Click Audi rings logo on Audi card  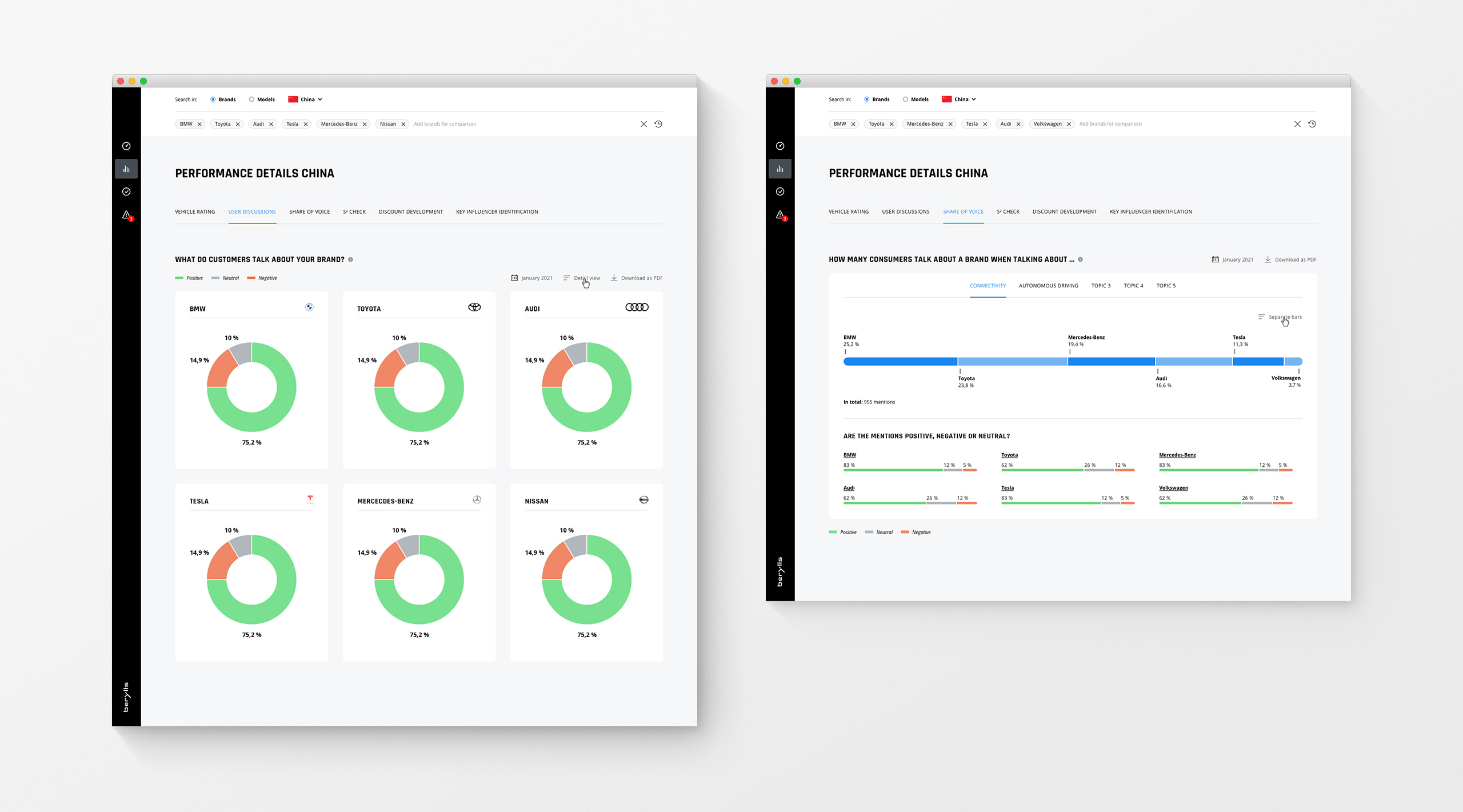pos(637,307)
